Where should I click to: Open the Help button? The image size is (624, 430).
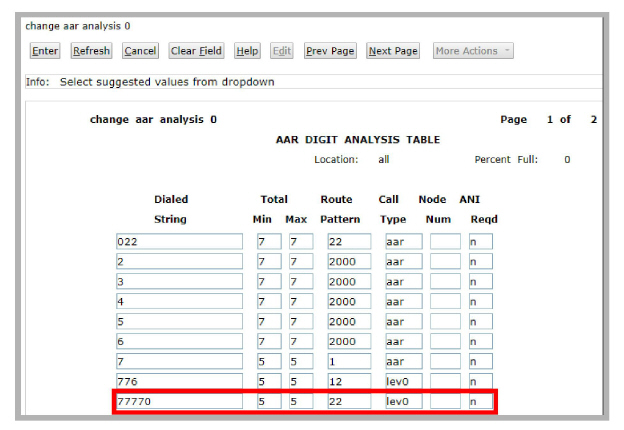(247, 51)
